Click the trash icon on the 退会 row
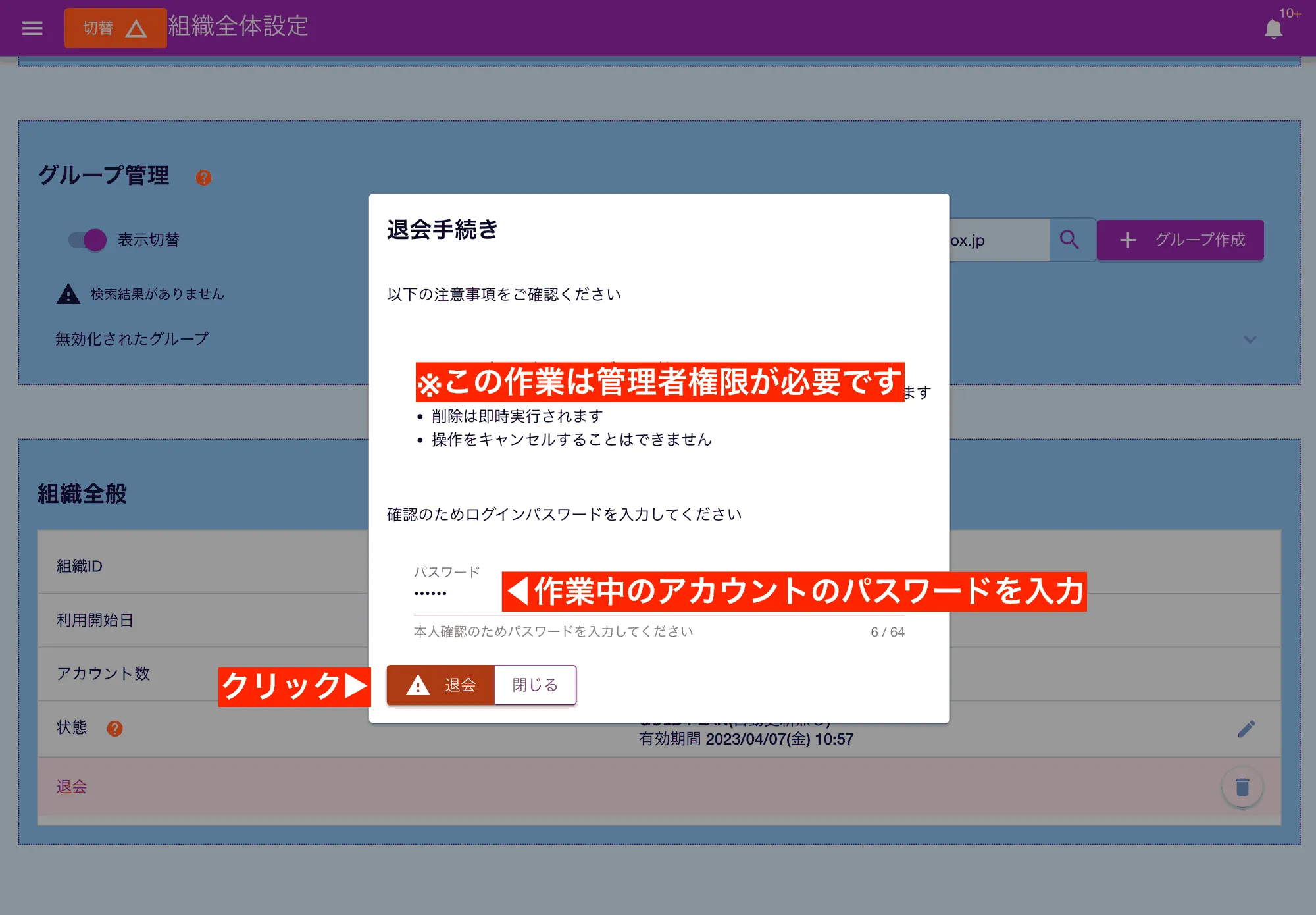This screenshot has width=1316, height=915. click(x=1243, y=787)
